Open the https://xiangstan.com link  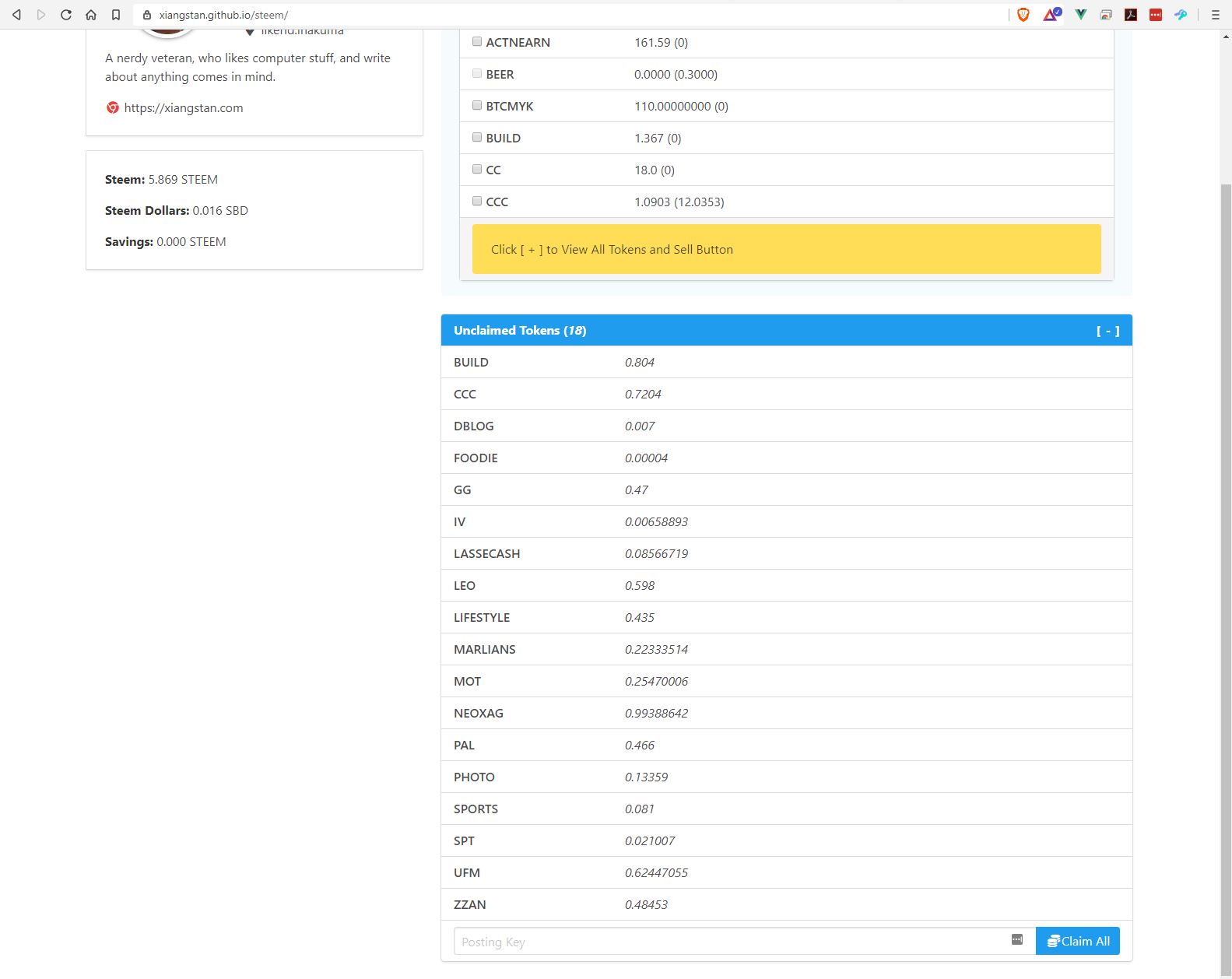click(184, 107)
